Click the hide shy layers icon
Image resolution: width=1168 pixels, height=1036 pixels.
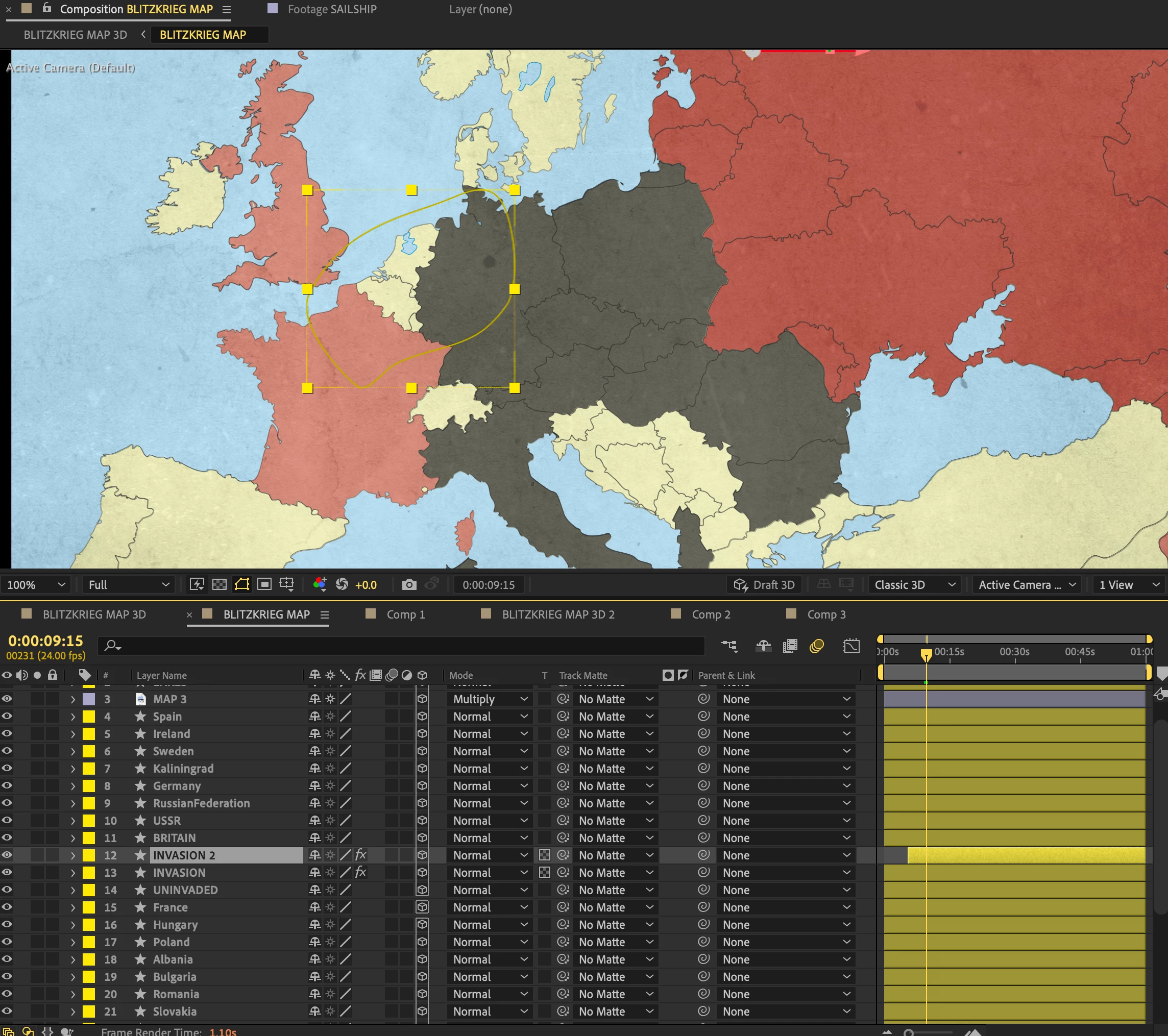[763, 646]
